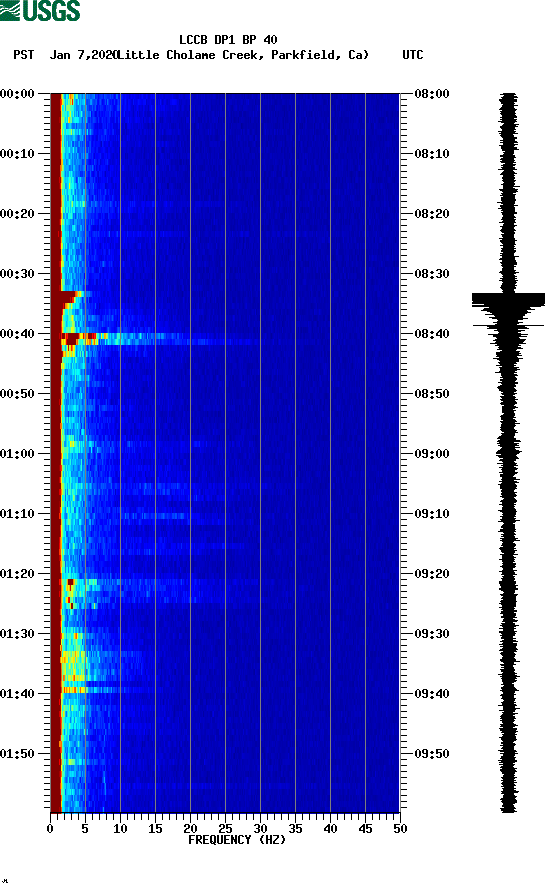The image size is (552, 892).
Task: Click the '20' frequency axis label
Action: (x=190, y=829)
